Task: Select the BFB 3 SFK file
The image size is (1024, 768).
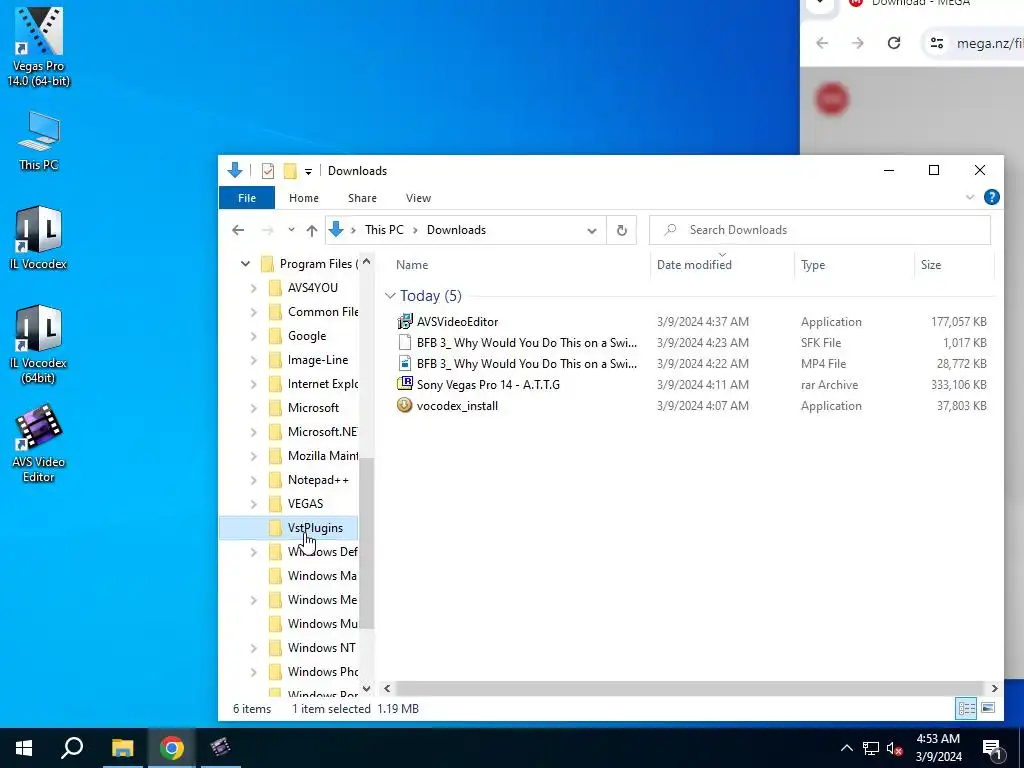Action: click(517, 343)
